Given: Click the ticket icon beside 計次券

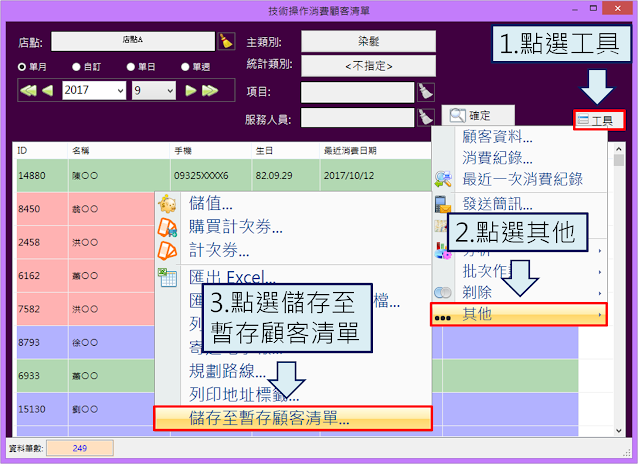Looking at the screenshot, I should 167,251.
